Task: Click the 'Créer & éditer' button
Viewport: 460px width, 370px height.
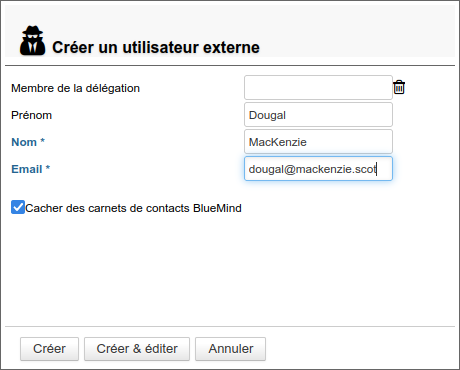Action: point(137,349)
